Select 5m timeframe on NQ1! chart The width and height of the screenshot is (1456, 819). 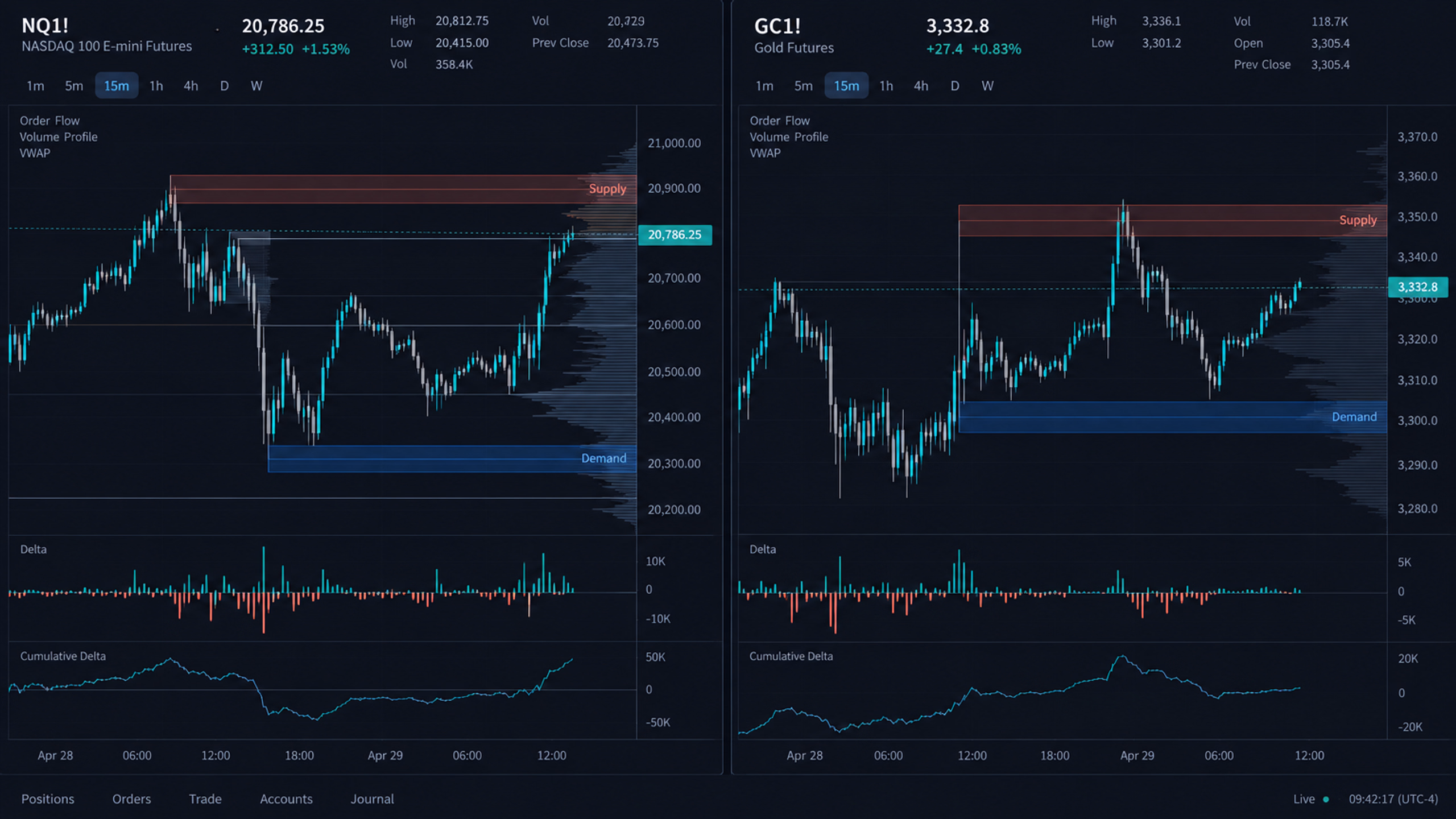click(x=73, y=86)
